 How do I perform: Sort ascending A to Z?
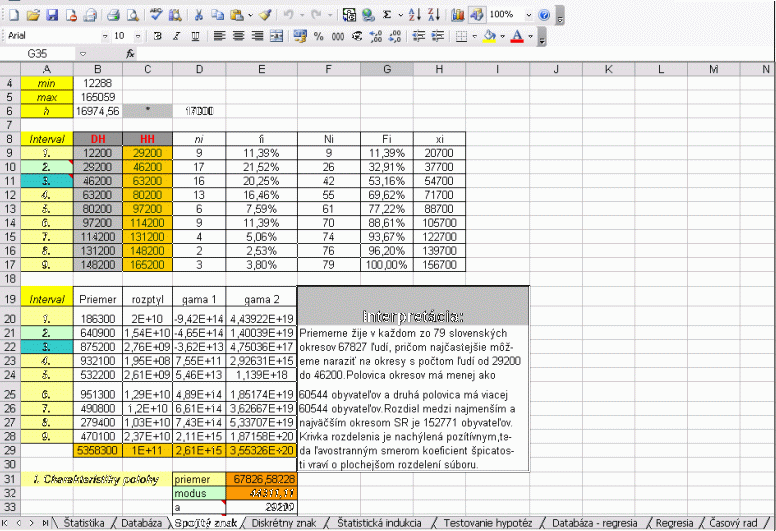click(415, 15)
